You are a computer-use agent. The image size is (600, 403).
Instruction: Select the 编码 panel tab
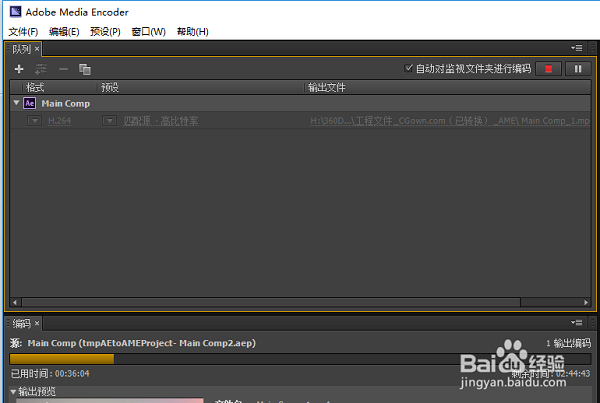pos(21,324)
